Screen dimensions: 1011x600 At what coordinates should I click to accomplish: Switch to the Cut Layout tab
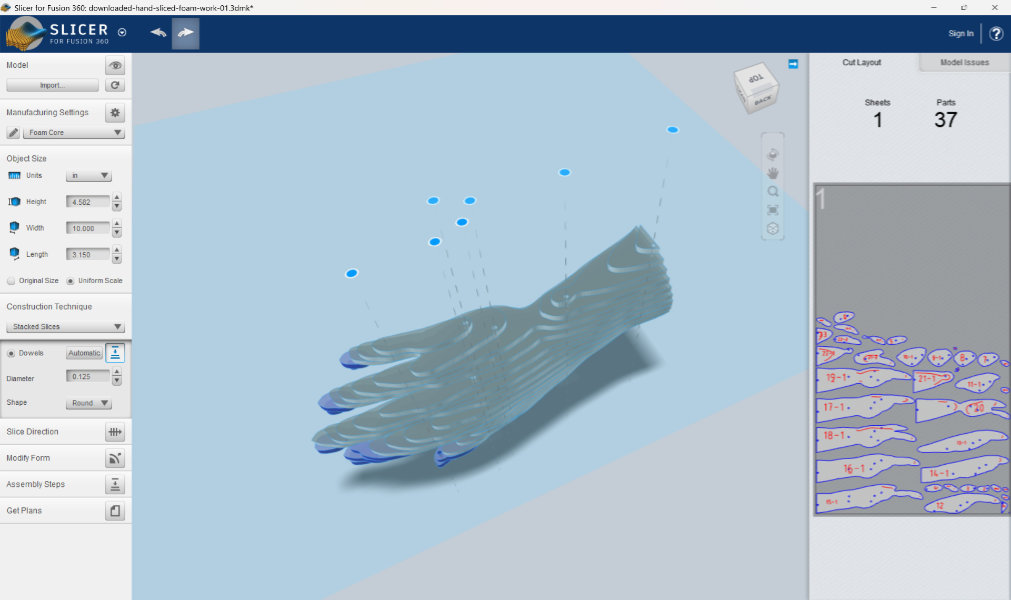tap(861, 63)
